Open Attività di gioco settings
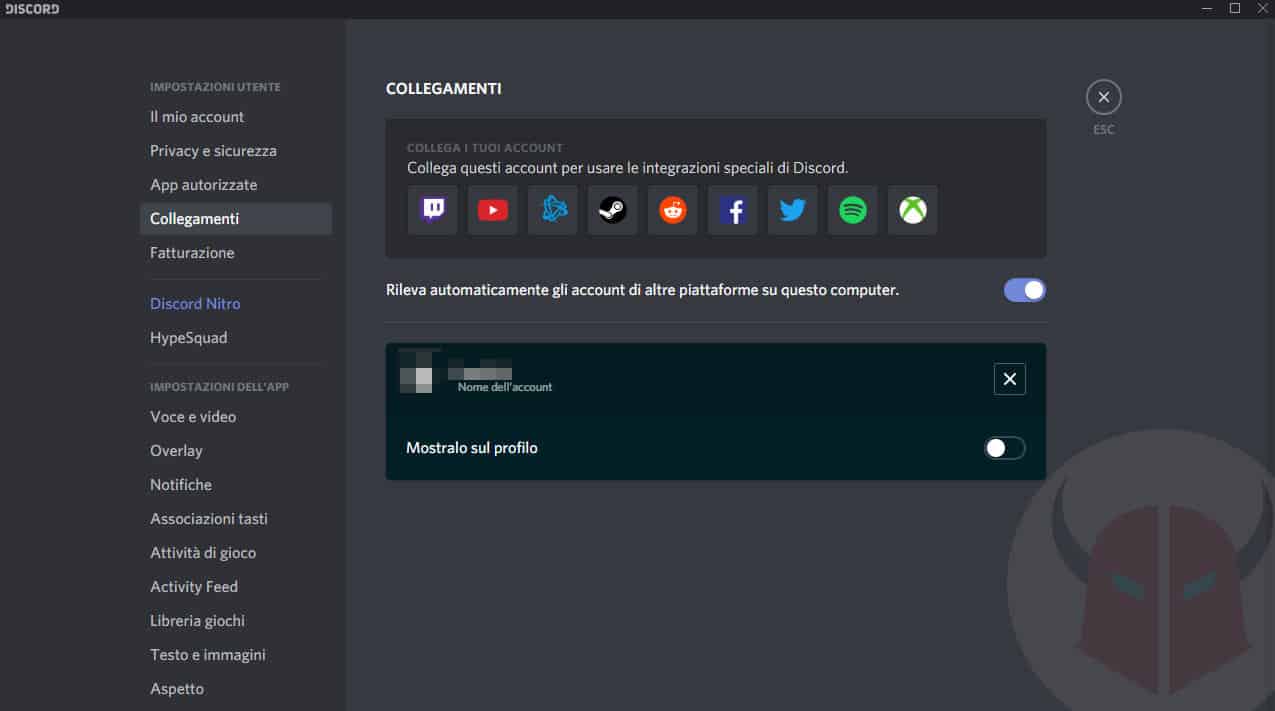1275x711 pixels. tap(236, 553)
